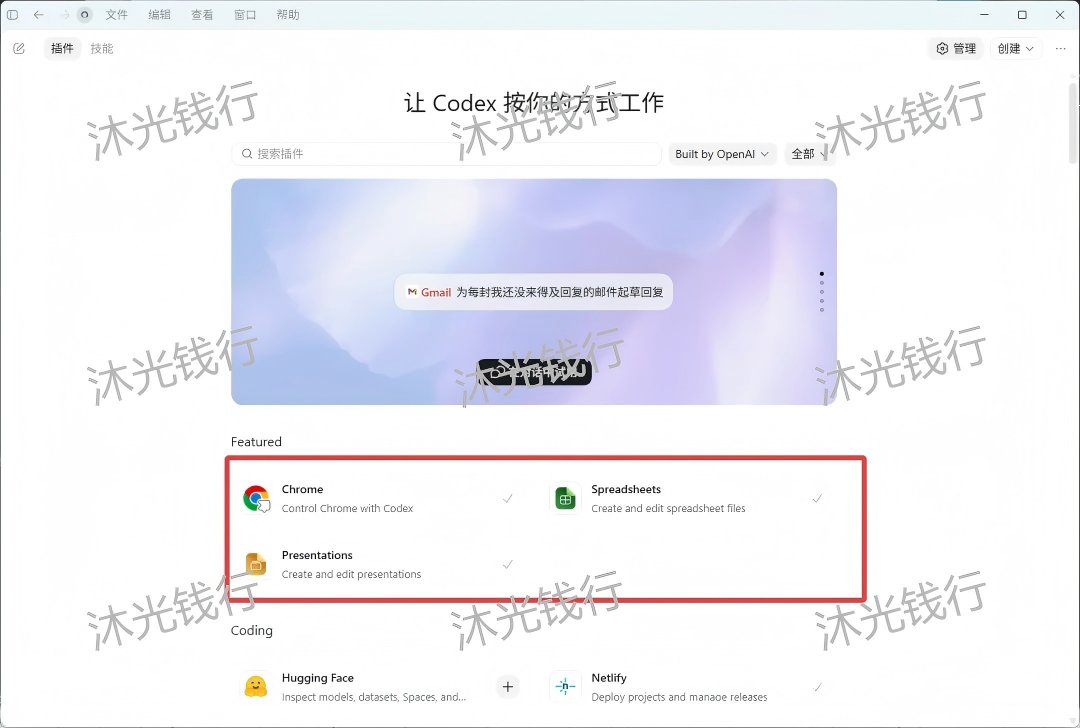Open the Presentations plugin title
This screenshot has width=1080, height=728.
[x=317, y=555]
